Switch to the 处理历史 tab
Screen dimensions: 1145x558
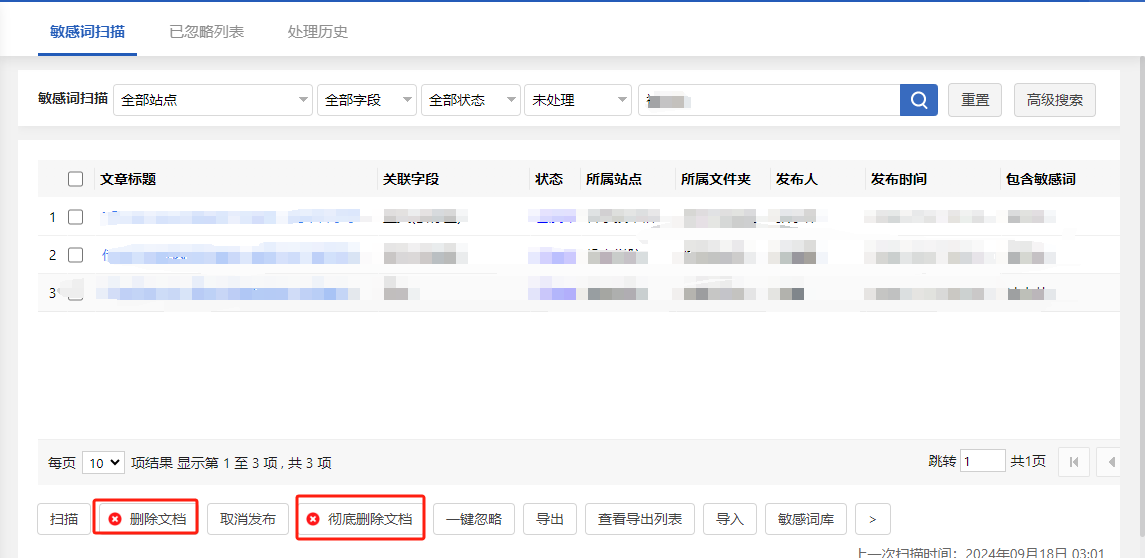[x=317, y=31]
